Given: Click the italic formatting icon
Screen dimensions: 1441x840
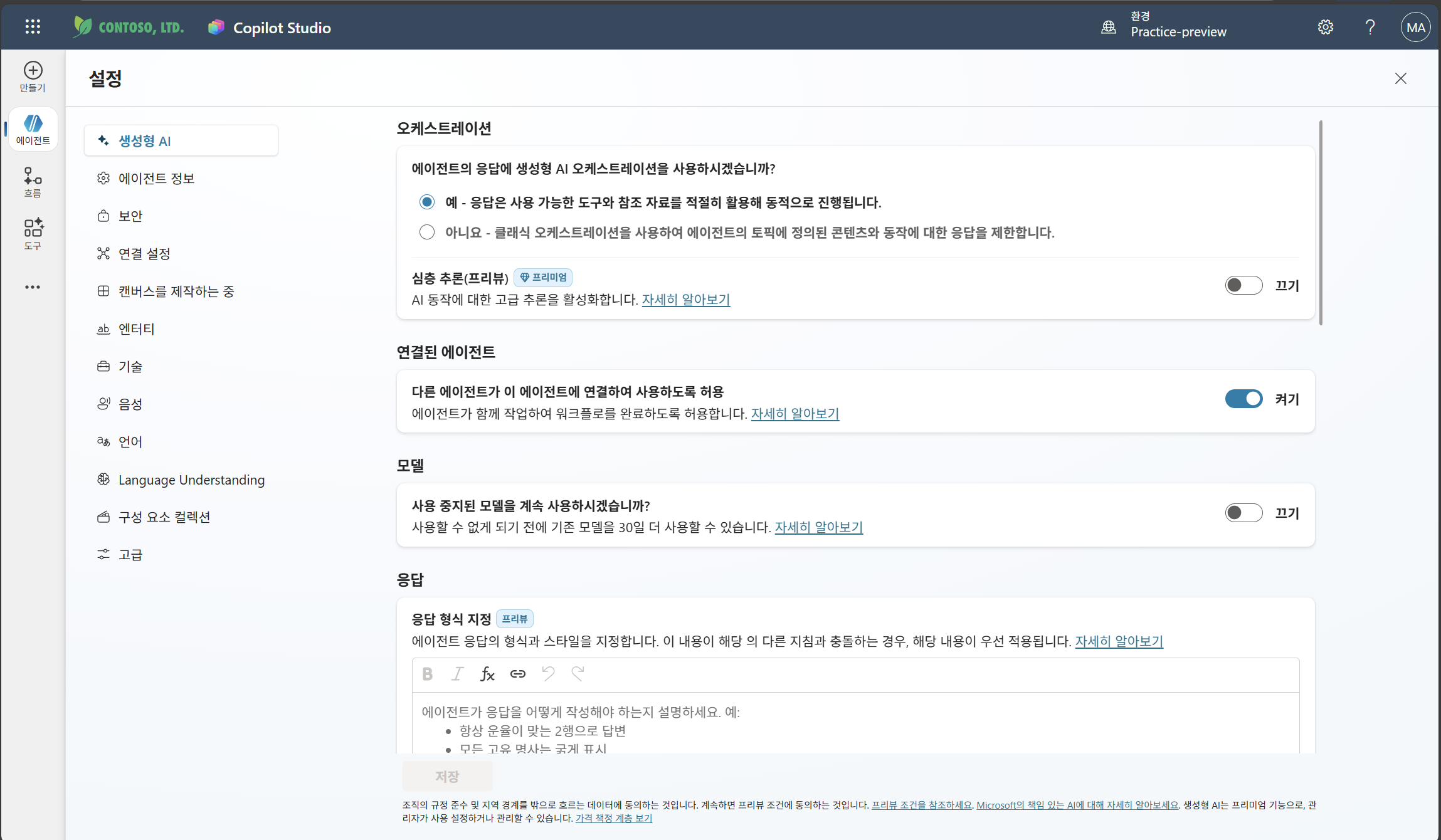Looking at the screenshot, I should (457, 674).
